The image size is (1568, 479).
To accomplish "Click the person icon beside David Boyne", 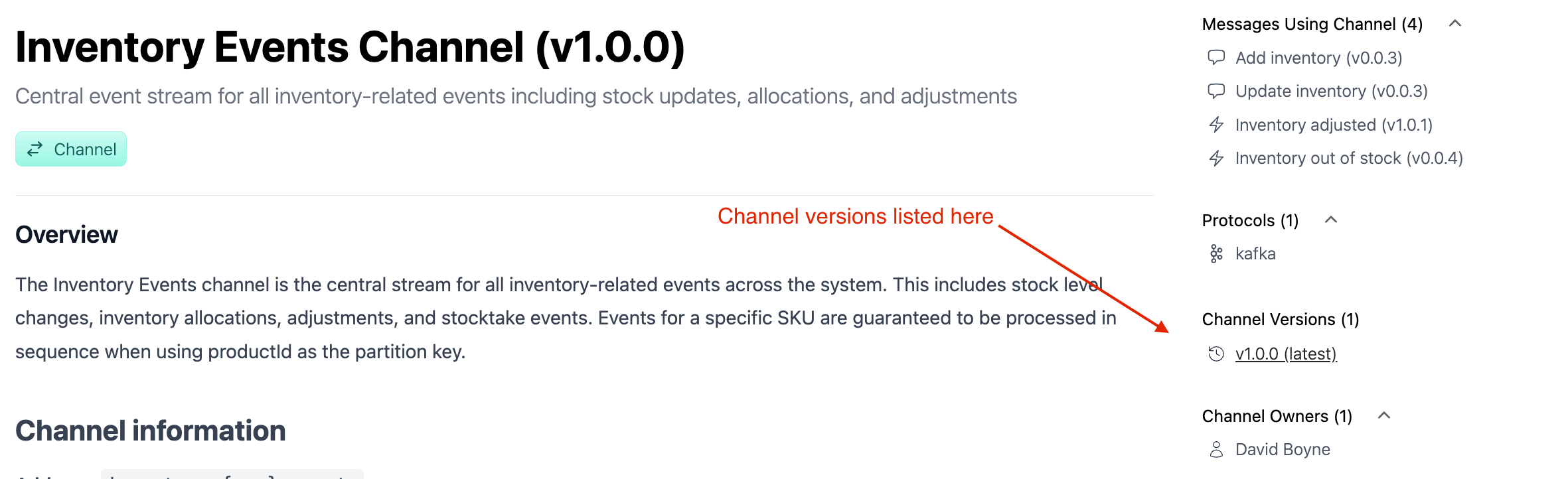I will coord(1215,449).
